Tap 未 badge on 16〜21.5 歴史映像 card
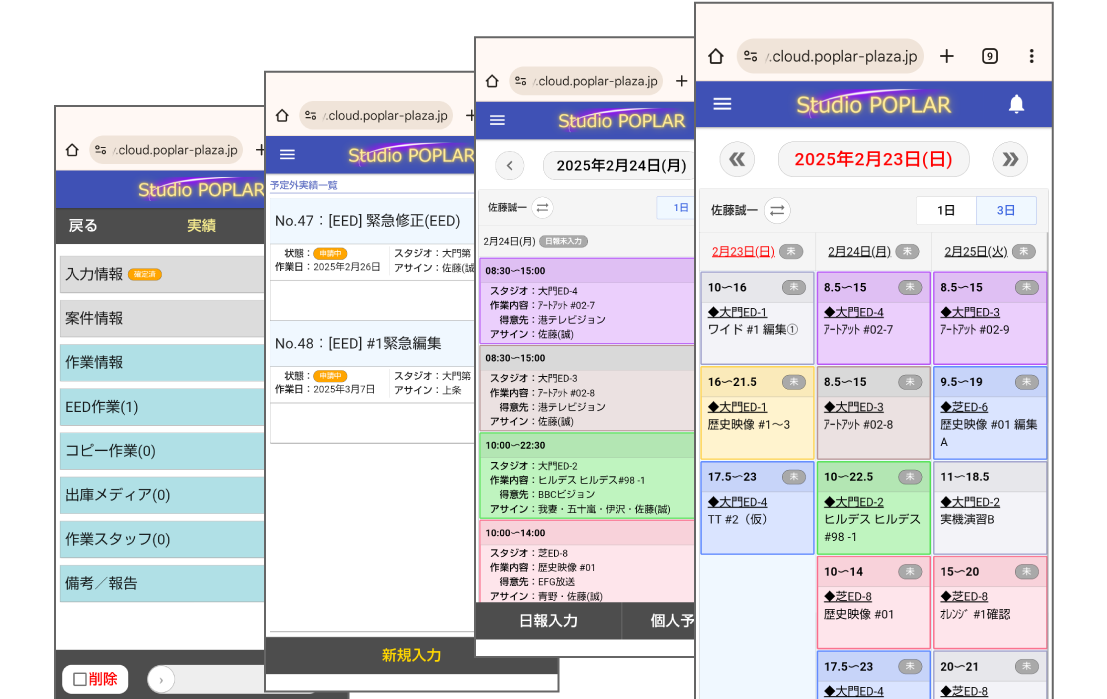The image size is (1107, 699). [x=794, y=382]
